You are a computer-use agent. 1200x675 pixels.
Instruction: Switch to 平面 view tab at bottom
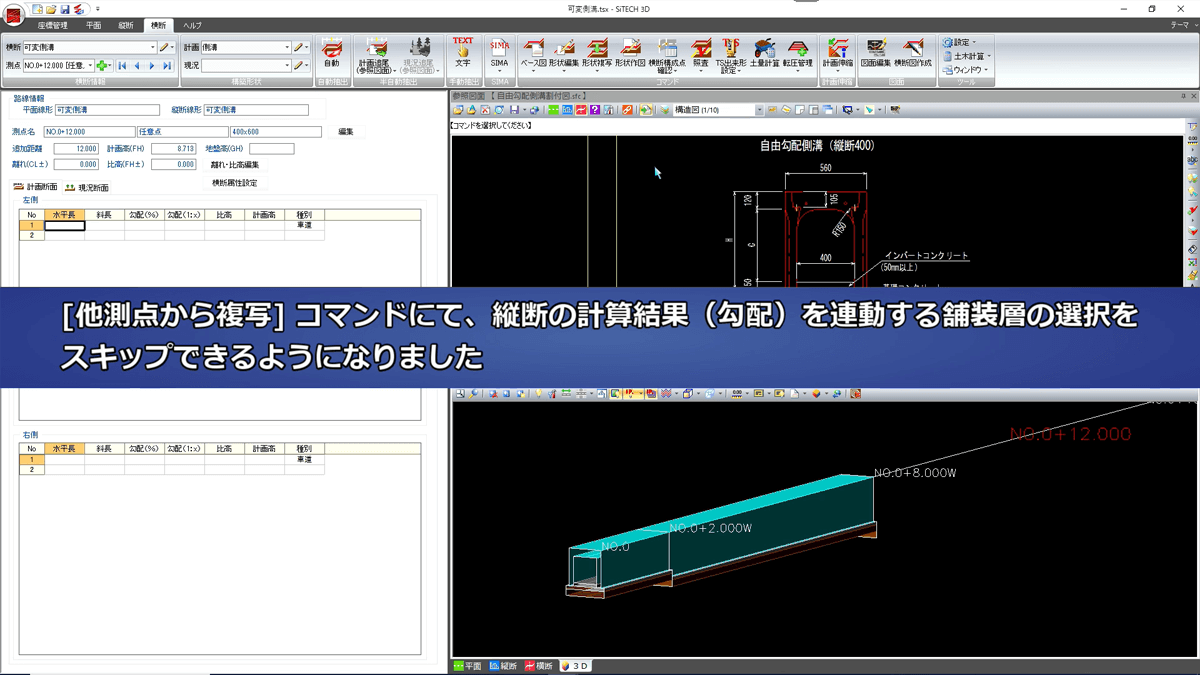click(468, 666)
